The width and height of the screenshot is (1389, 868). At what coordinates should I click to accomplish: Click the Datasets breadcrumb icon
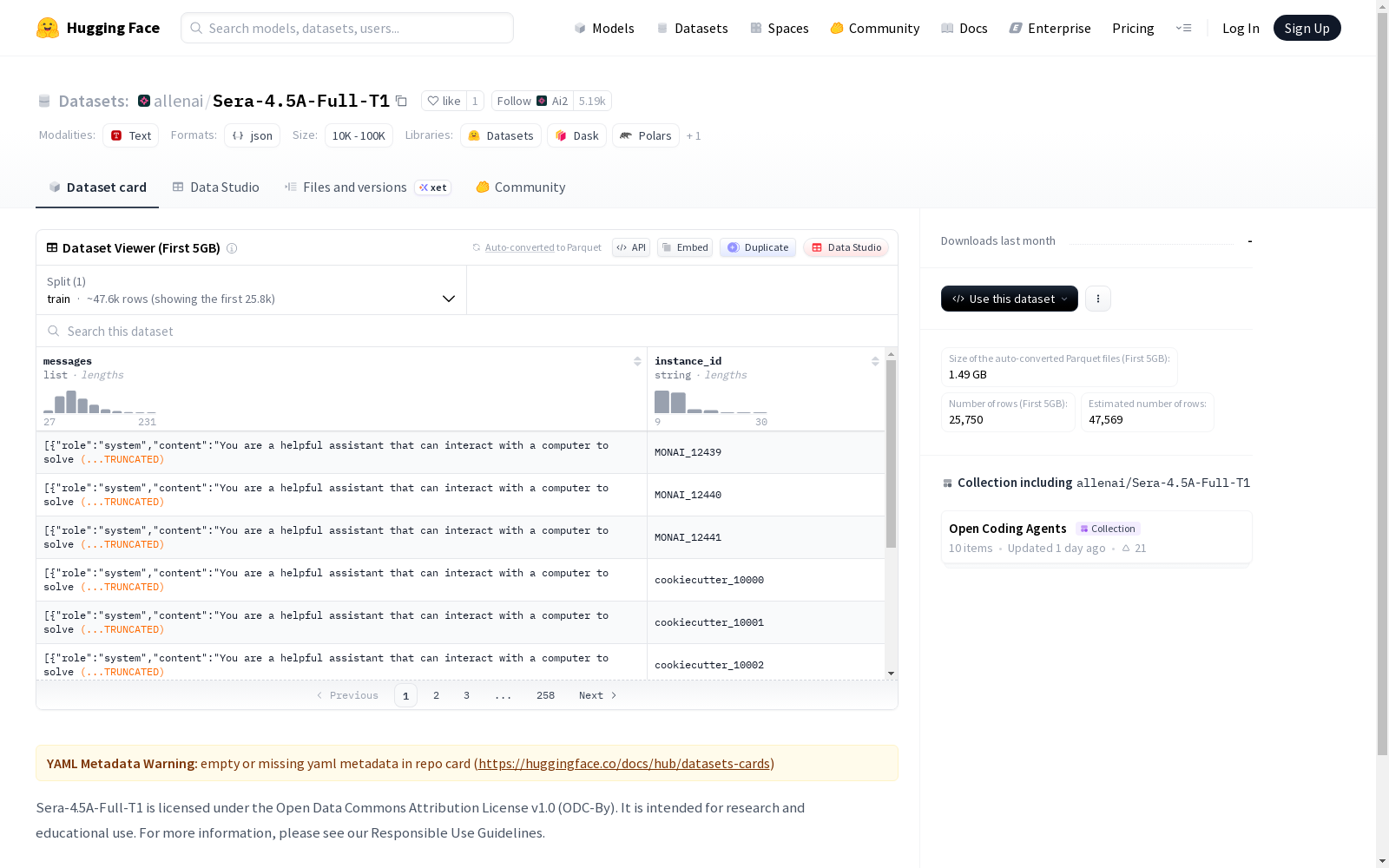point(44,102)
